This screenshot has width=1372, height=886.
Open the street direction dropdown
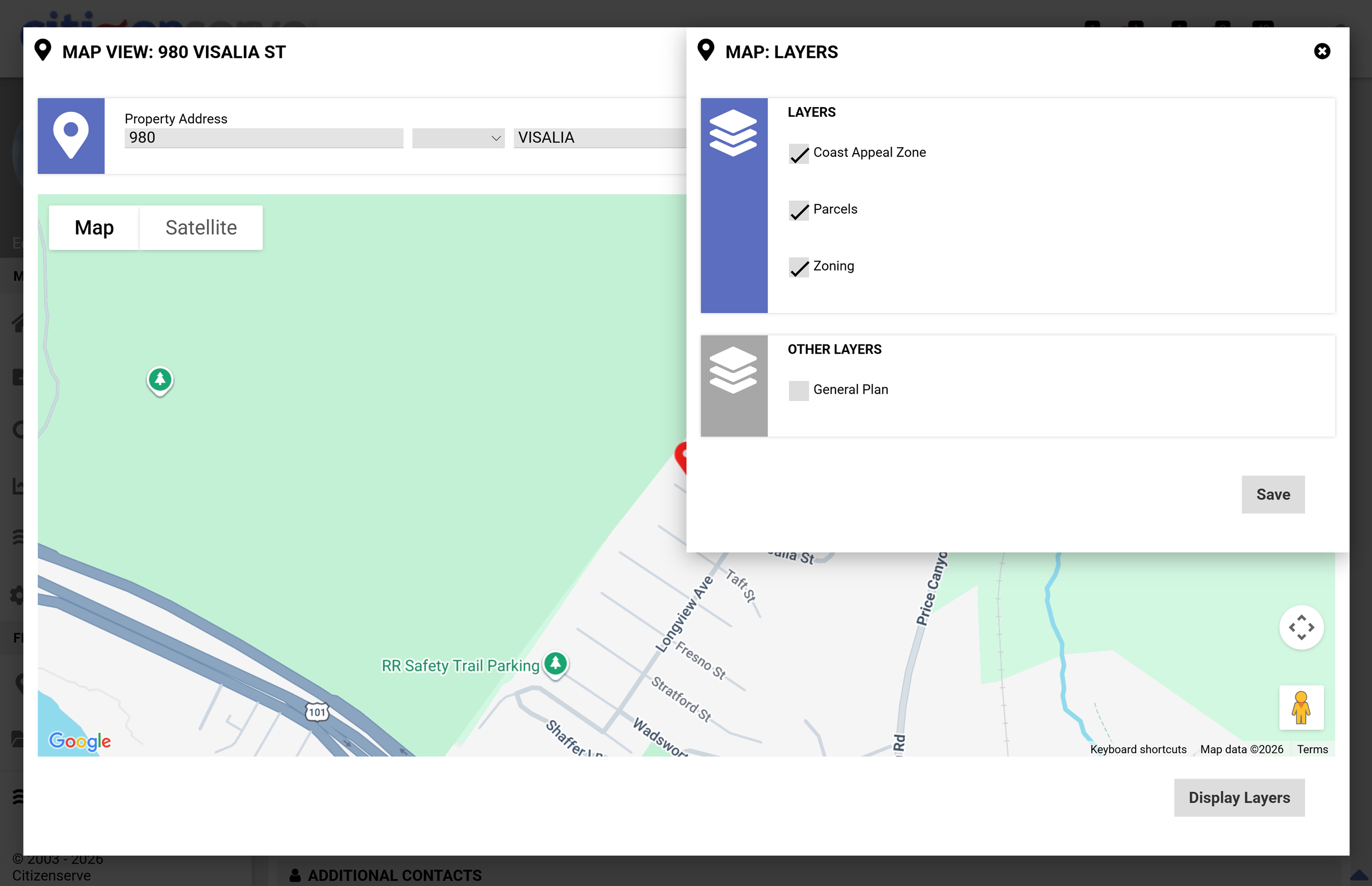click(x=458, y=138)
